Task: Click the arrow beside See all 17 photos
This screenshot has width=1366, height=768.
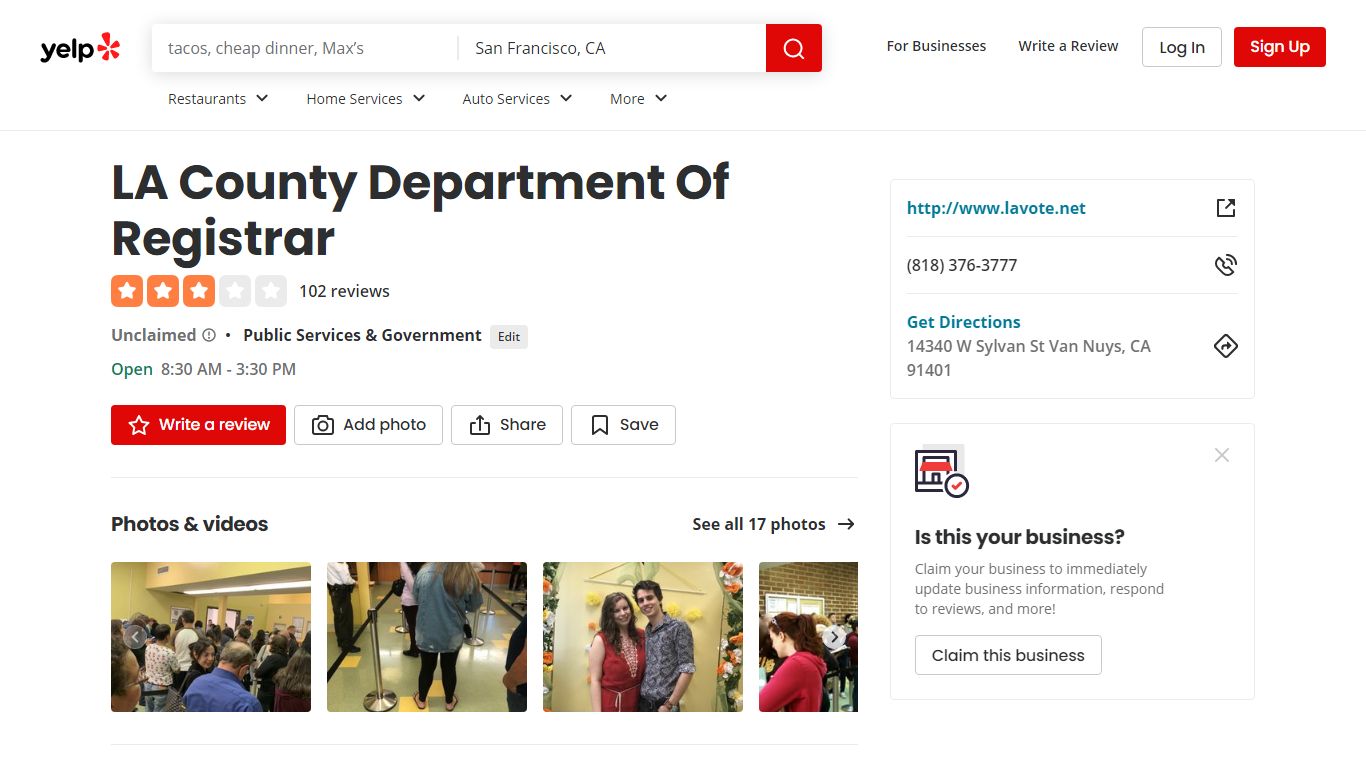Action: [x=846, y=524]
